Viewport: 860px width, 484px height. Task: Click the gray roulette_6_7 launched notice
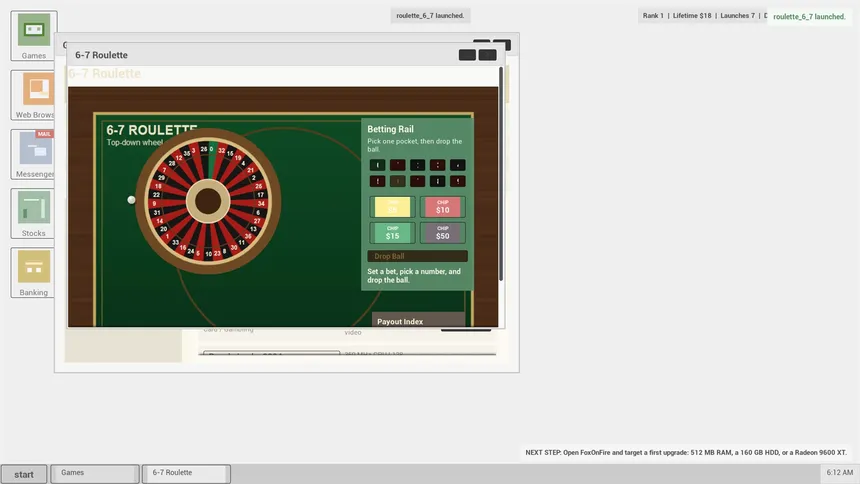click(x=430, y=15)
